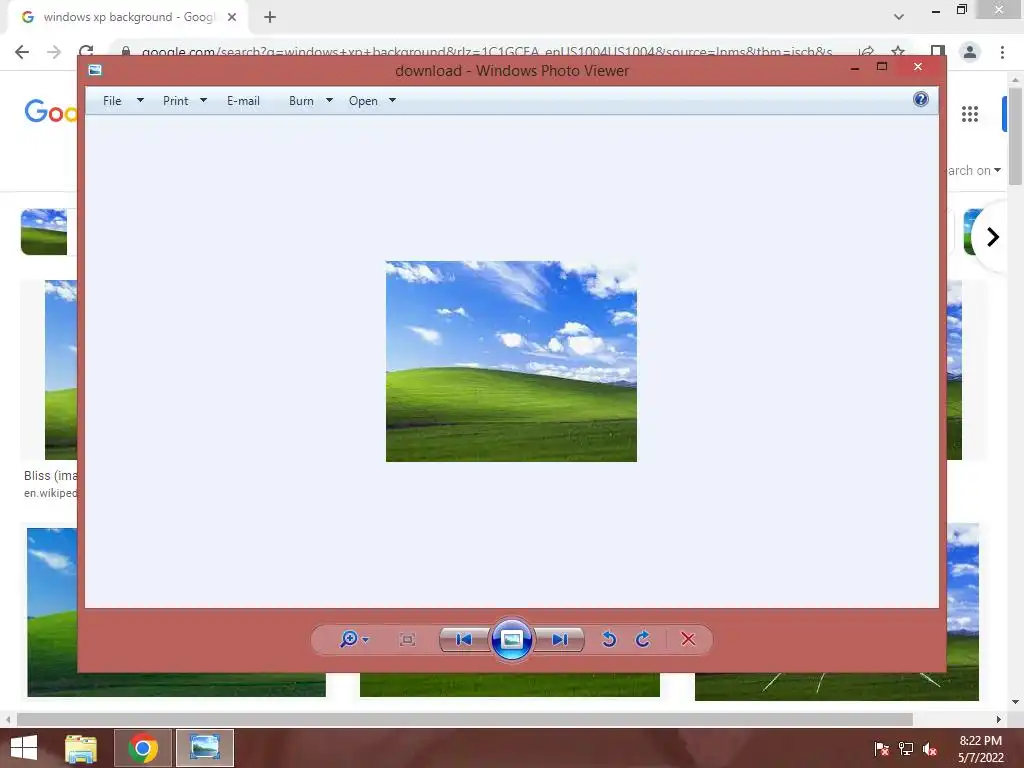Close the Chrome tab 'windows xp background'
1024x768 pixels.
(232, 17)
